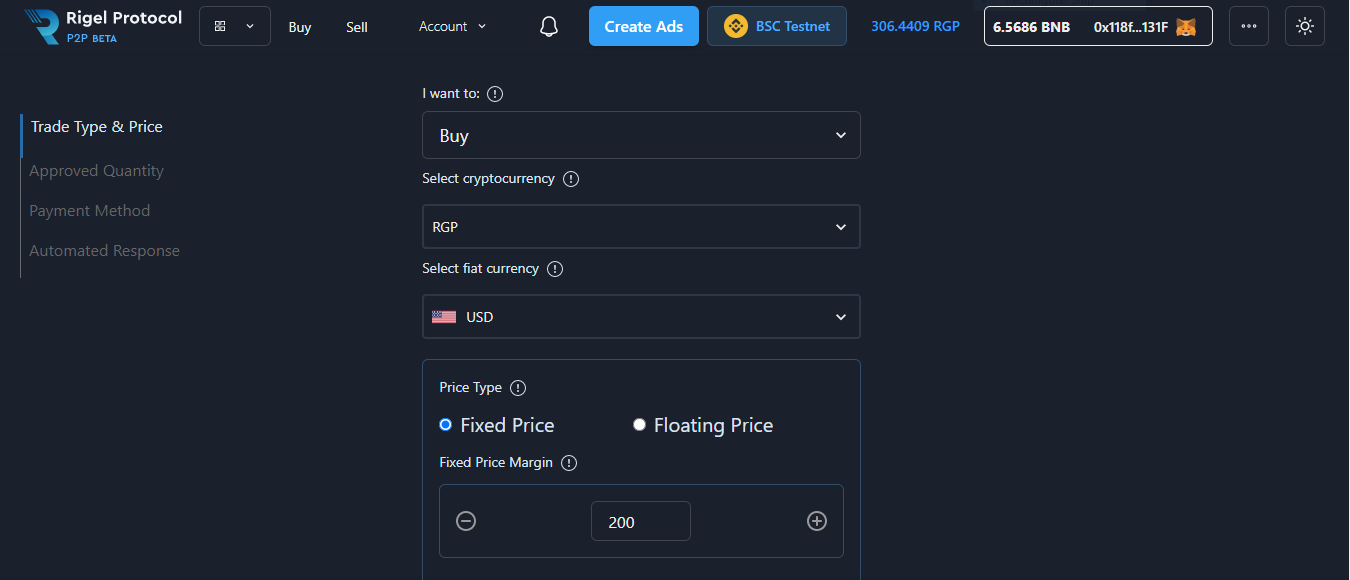Screen dimensions: 1350x580
Task: Click info icon beside Fixed Price Margin
Action: (569, 463)
